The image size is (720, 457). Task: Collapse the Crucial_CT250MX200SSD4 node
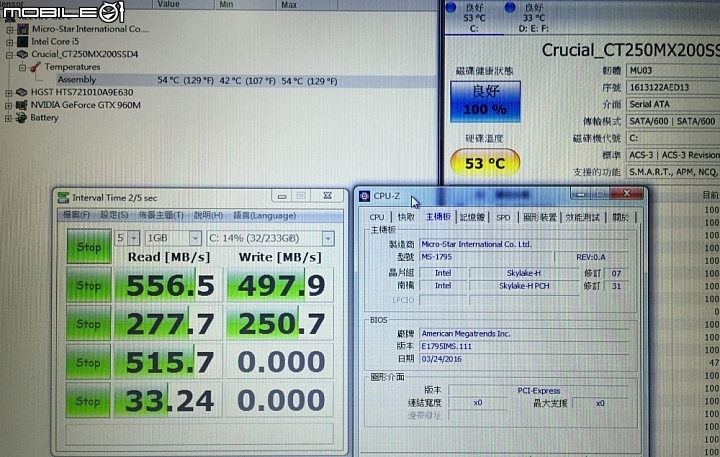9,55
